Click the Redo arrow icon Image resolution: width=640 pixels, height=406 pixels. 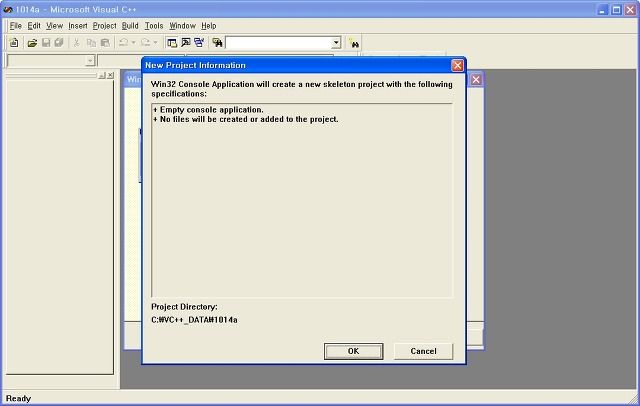click(145, 42)
